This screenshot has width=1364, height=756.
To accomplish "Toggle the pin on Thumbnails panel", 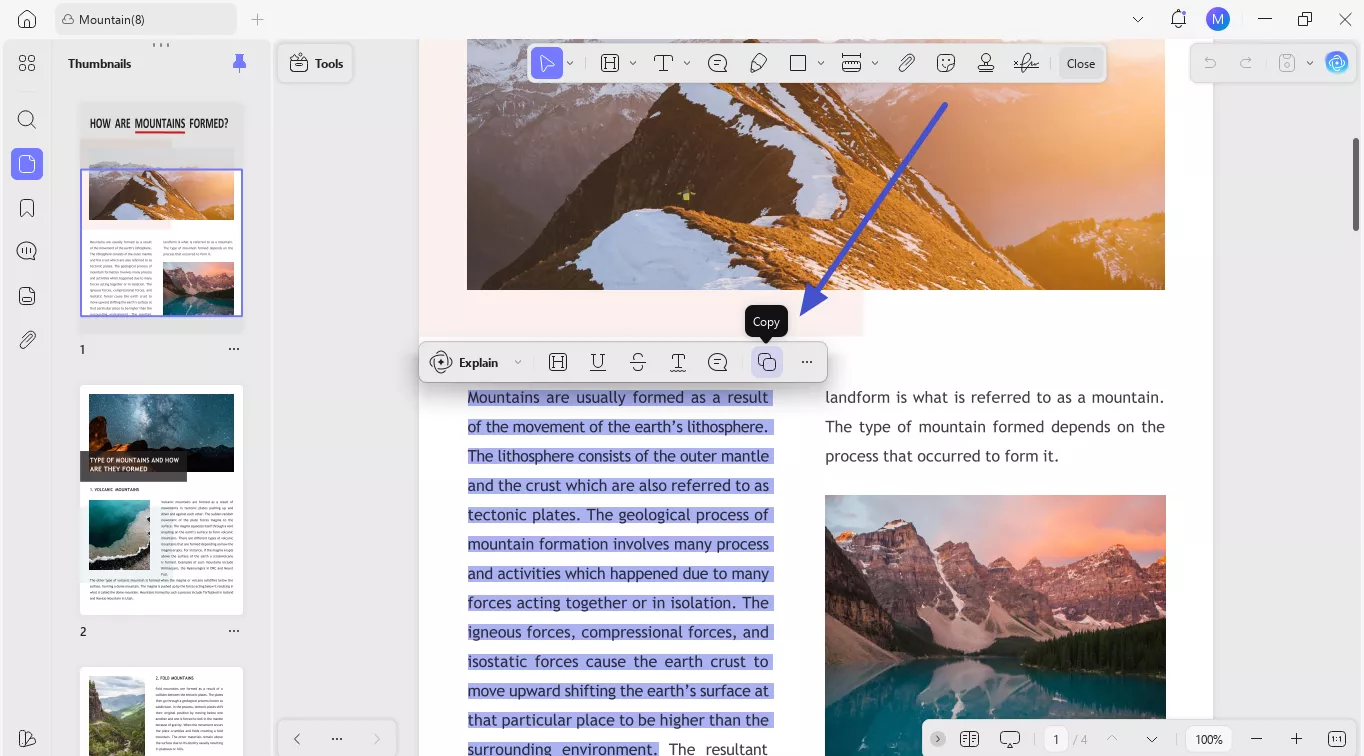I will point(239,63).
